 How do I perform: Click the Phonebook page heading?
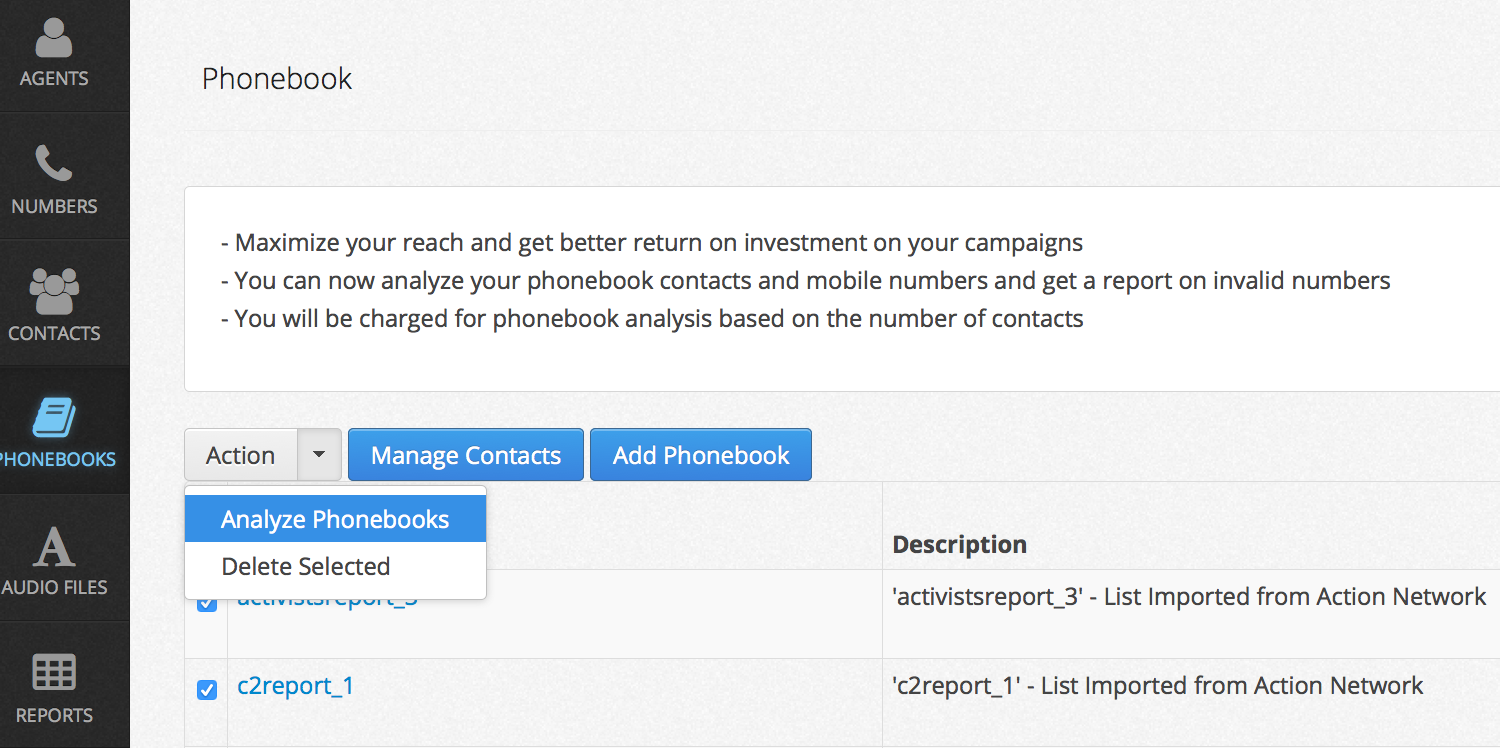[277, 79]
